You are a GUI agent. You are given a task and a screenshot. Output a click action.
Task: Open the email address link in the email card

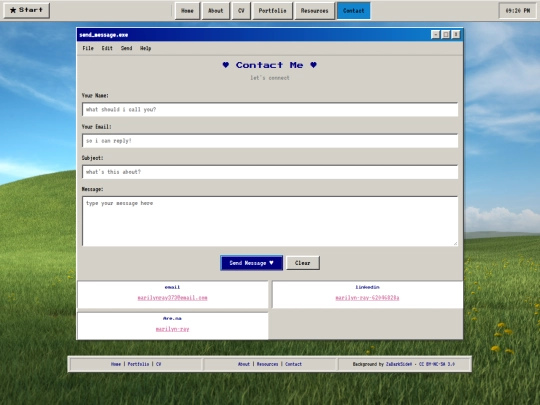(173, 298)
